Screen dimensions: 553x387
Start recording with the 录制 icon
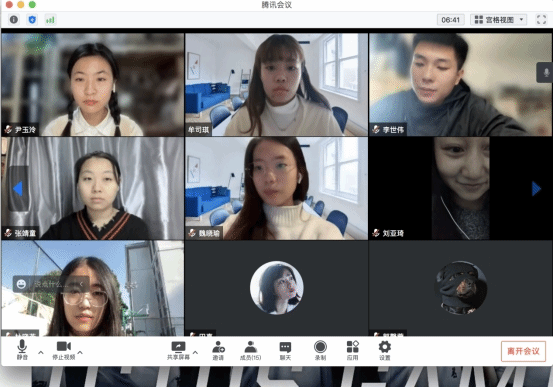click(320, 351)
